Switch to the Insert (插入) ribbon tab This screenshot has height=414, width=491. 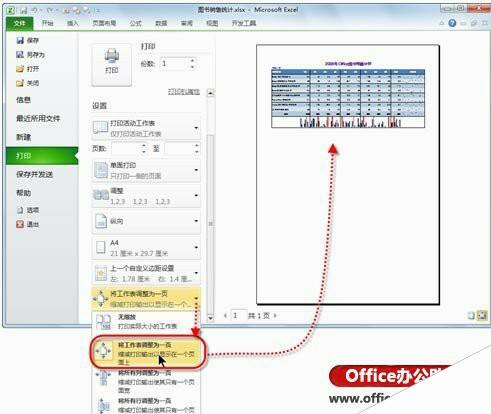coord(72,23)
